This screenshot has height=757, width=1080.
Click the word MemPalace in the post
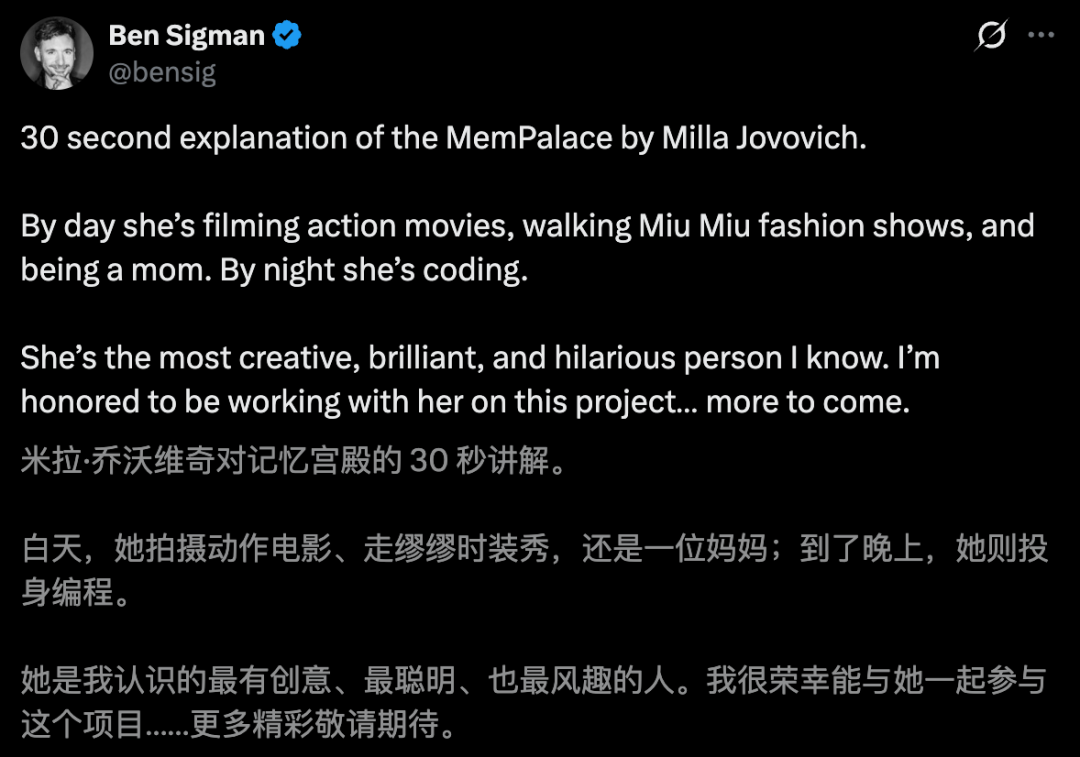tap(528, 138)
